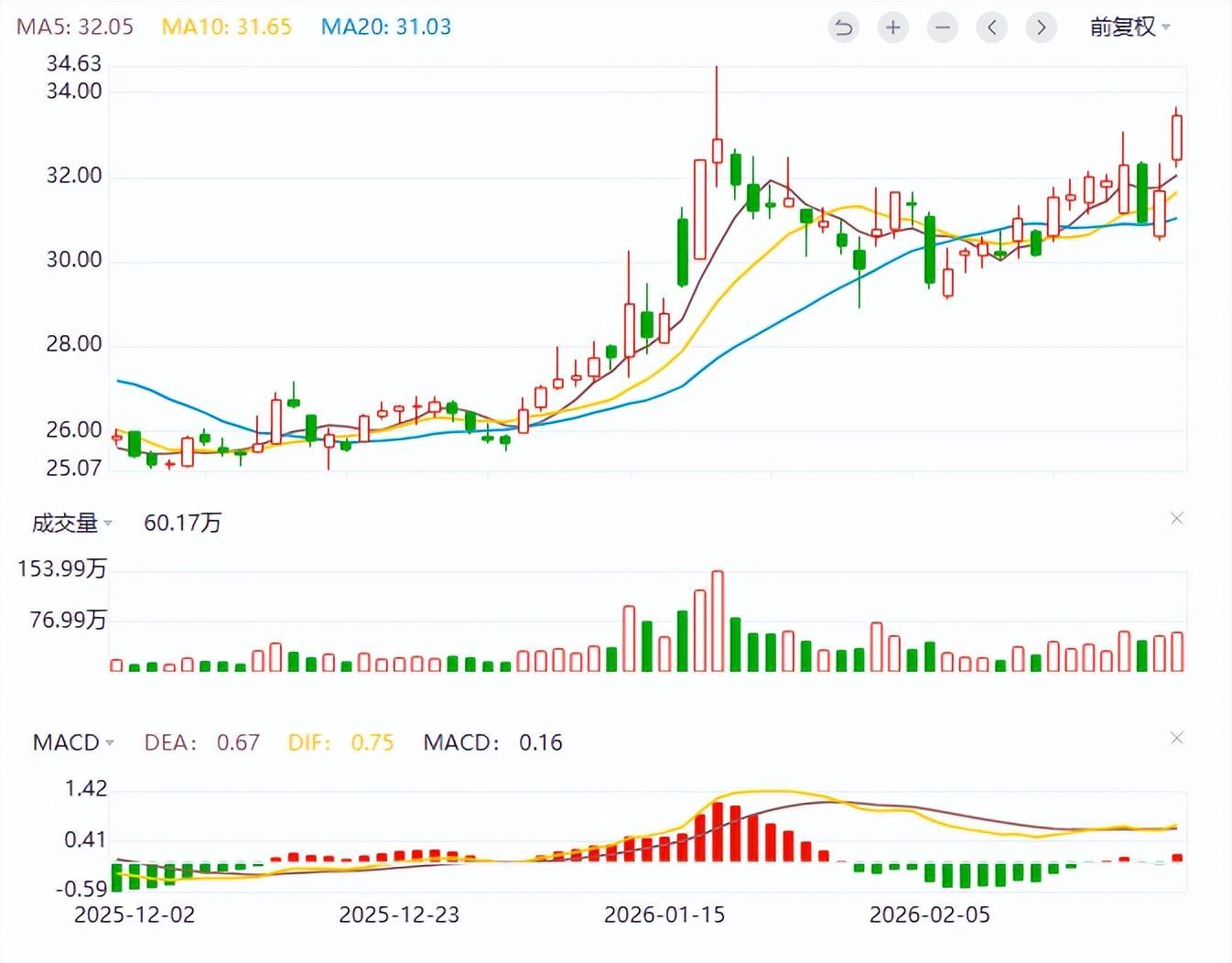The width and height of the screenshot is (1232, 963).
Task: Select the DEA: 0.67 indicator label
Action: pos(201,742)
